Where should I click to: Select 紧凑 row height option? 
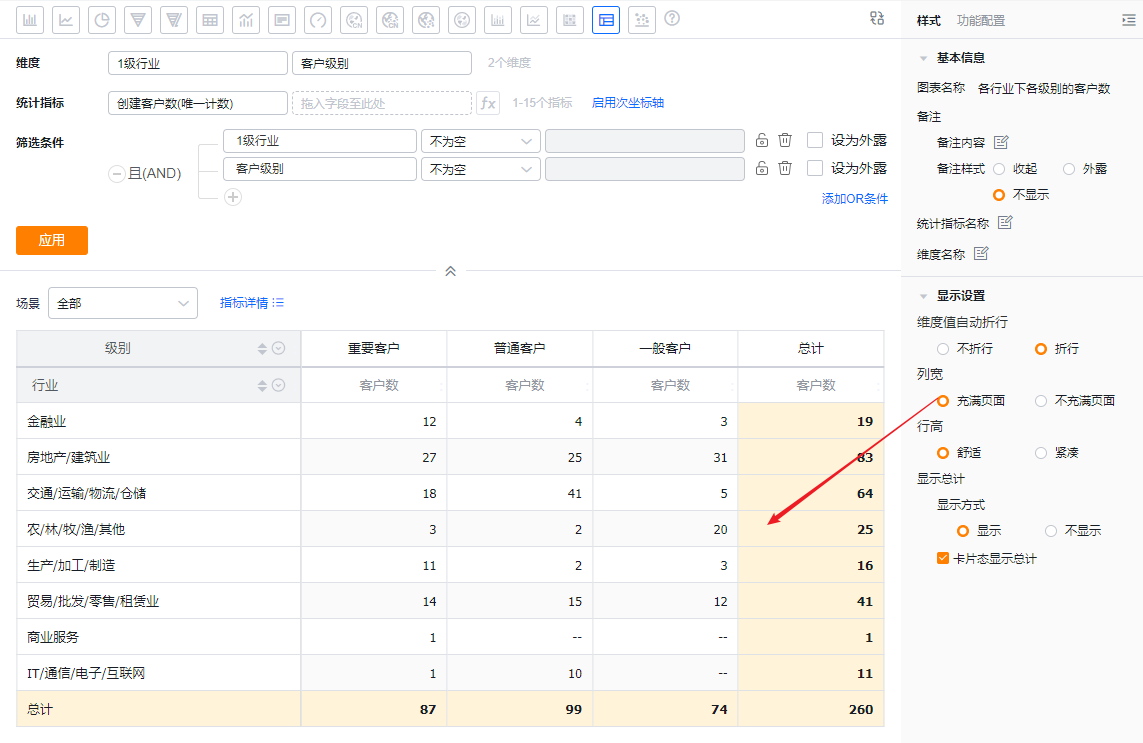point(1041,453)
